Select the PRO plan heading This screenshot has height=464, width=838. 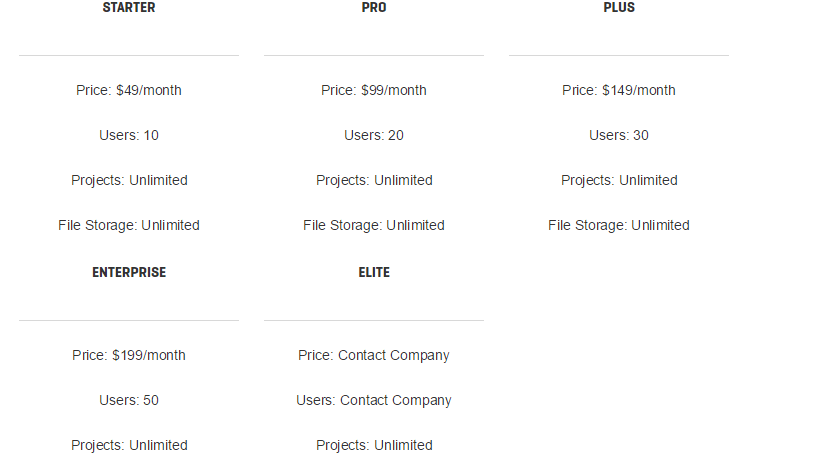(374, 7)
